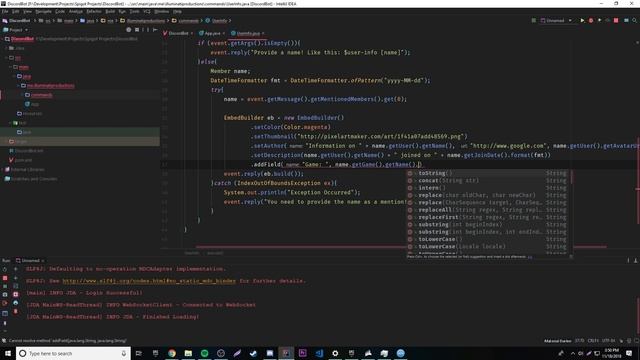The image size is (640, 360).
Task: Start debugging with the red bug icon
Action: pos(591,20)
